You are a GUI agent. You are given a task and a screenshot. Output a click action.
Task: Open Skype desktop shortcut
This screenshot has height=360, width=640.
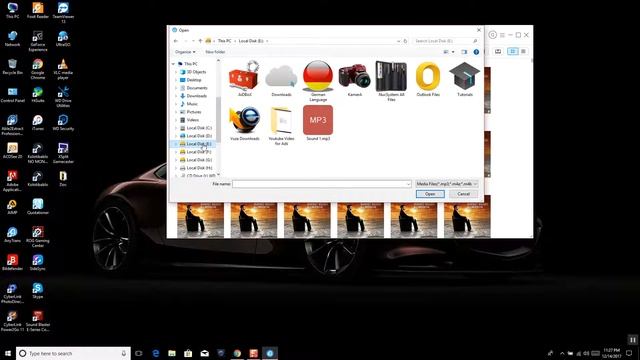tap(38, 291)
